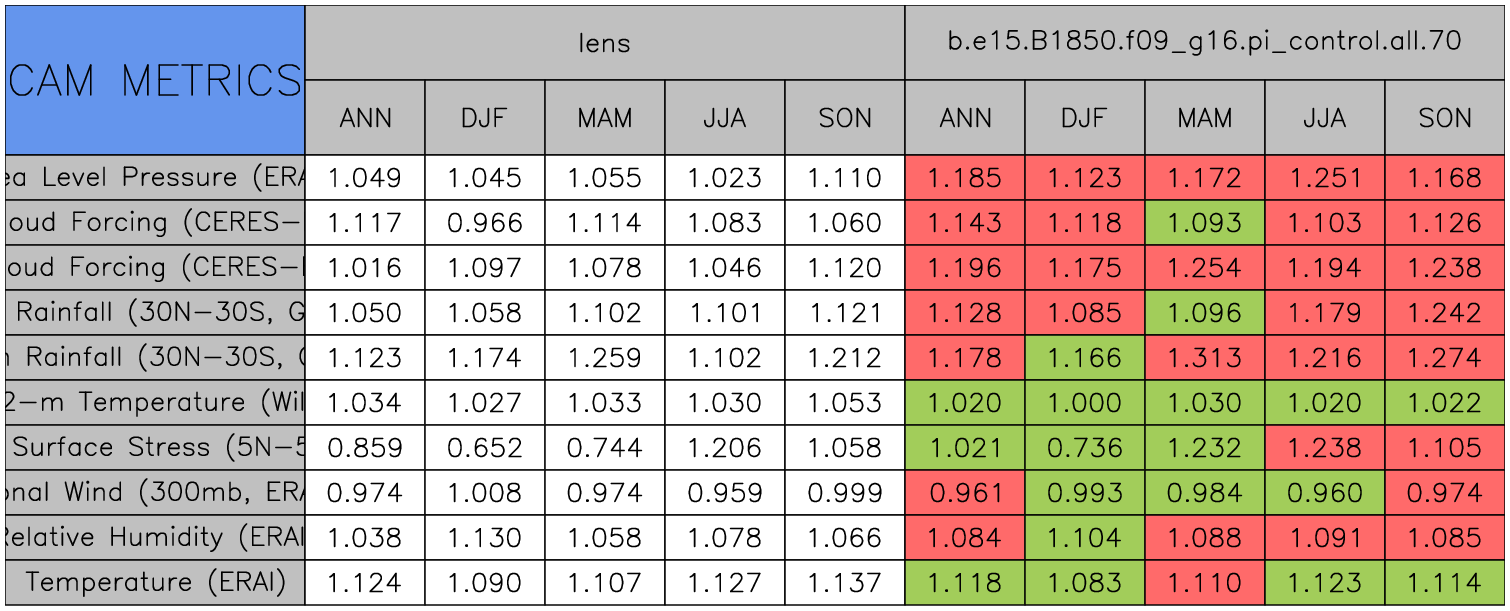Click the 1.259 cell under lens MAM

[x=605, y=358]
